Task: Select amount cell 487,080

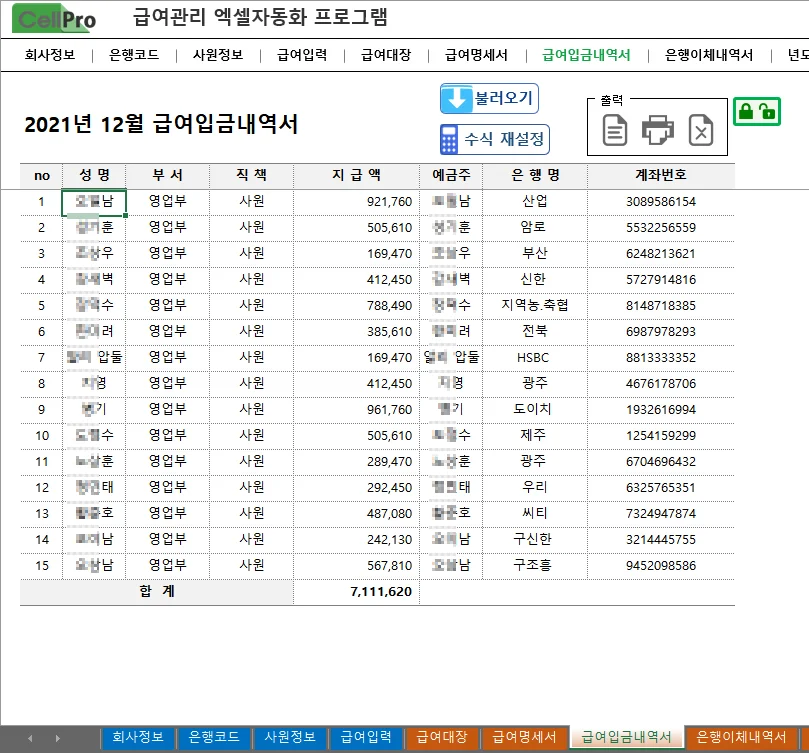Action: 356,514
